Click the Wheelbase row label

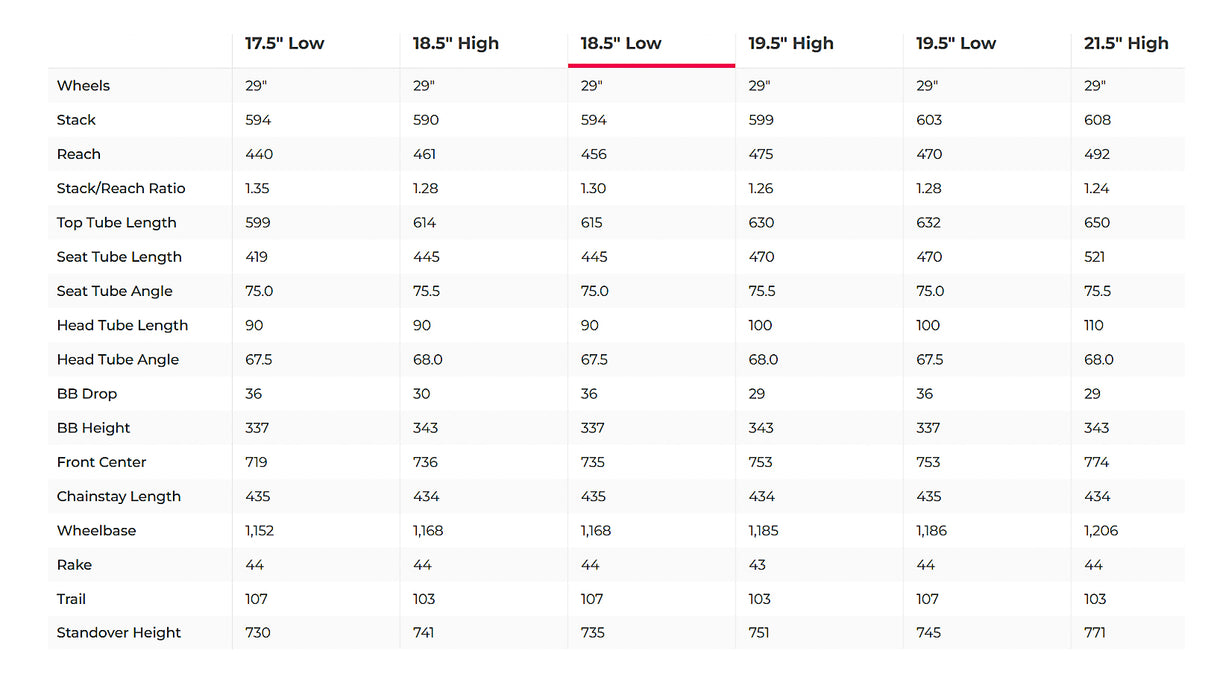(96, 531)
